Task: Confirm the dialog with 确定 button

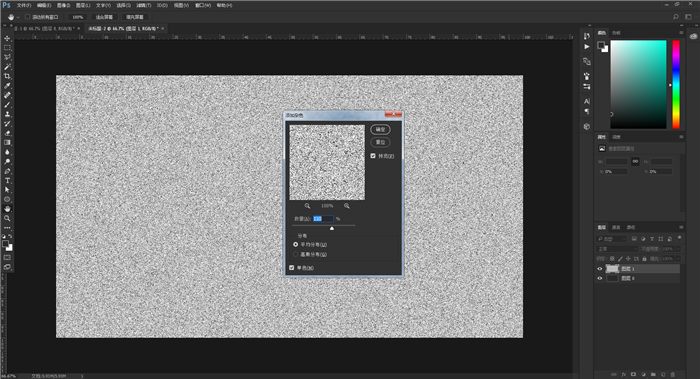Action: click(380, 129)
